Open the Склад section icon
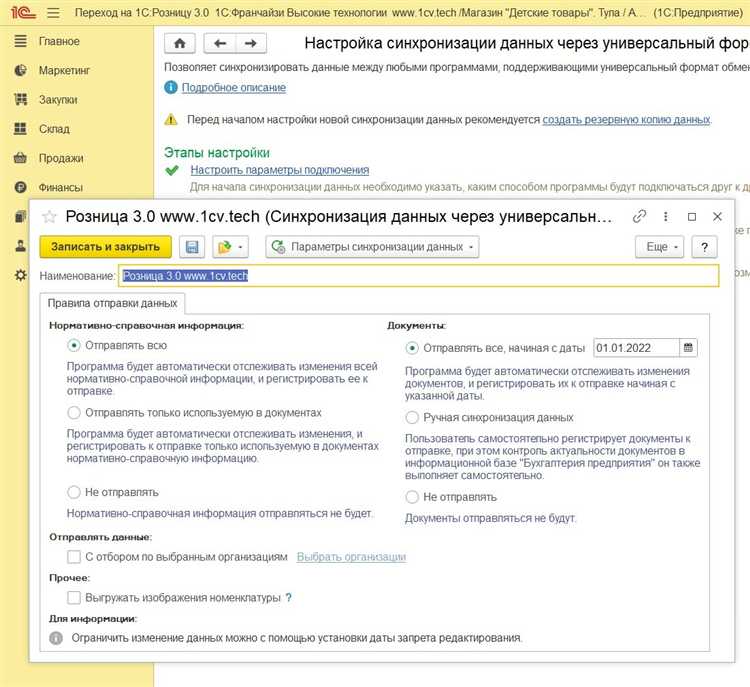This screenshot has width=750, height=687. [21, 129]
